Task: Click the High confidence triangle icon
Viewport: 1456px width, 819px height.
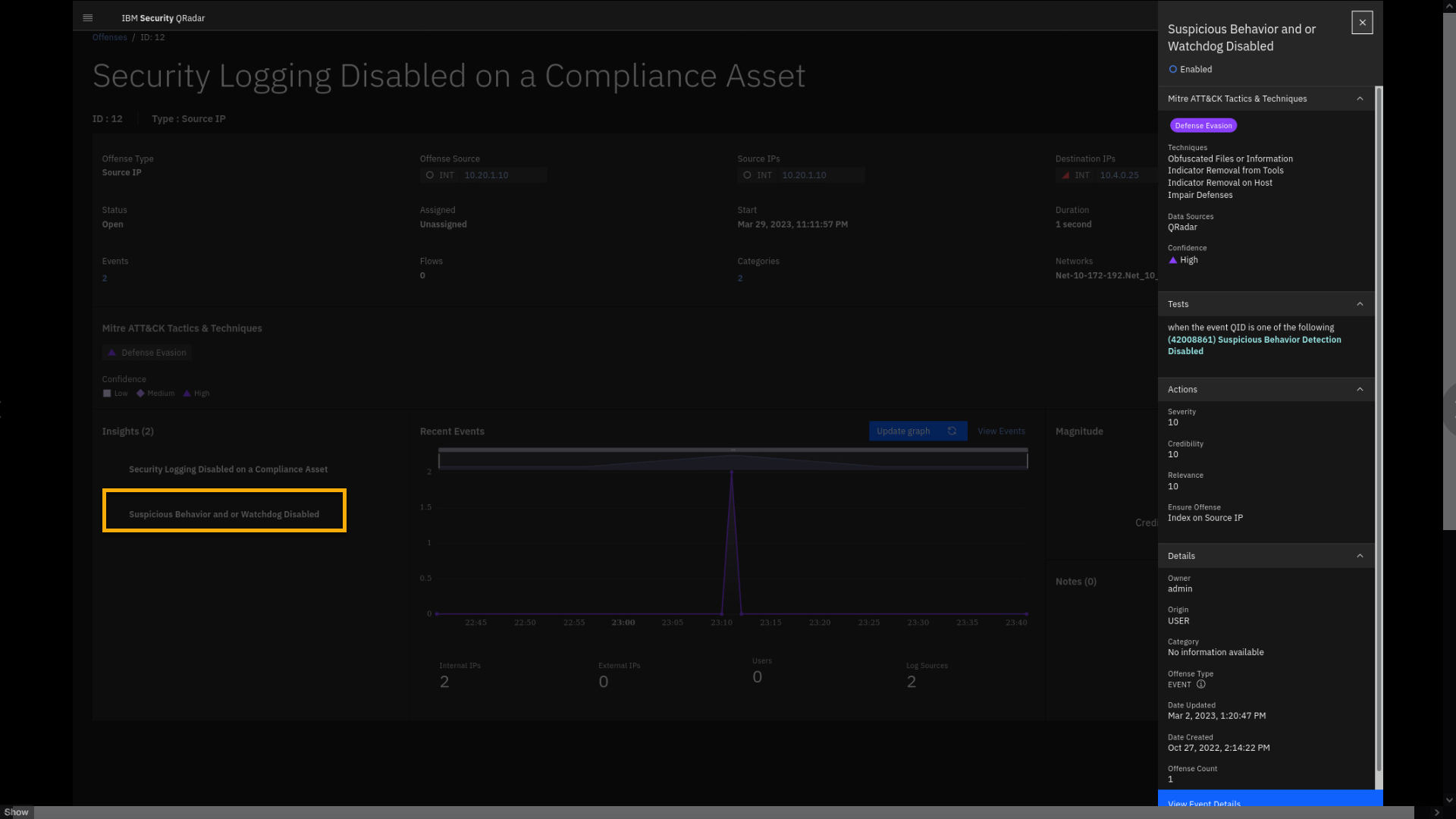Action: coord(1173,260)
